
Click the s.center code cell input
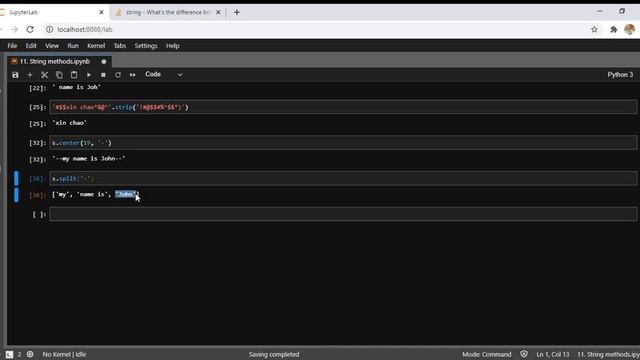343,143
